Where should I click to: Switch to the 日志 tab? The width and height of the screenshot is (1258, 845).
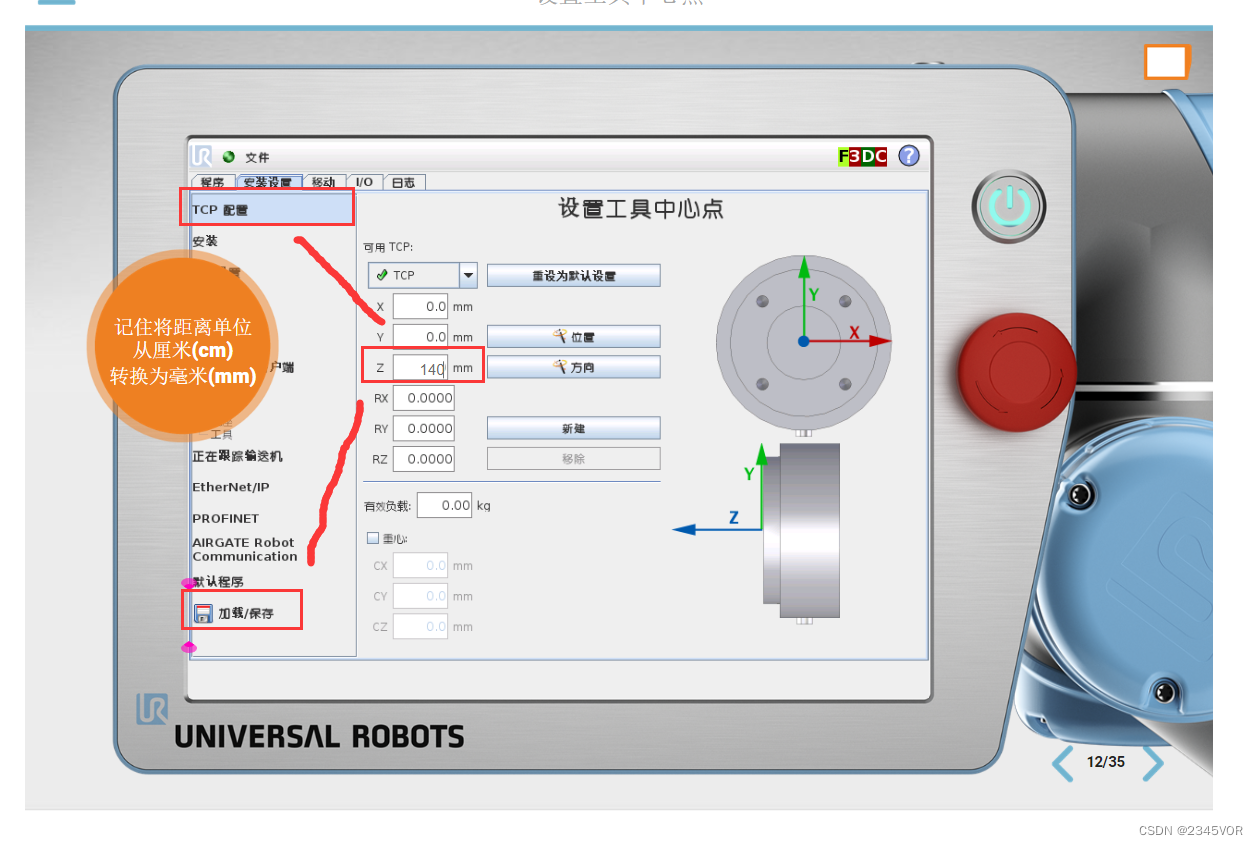pyautogui.click(x=404, y=182)
